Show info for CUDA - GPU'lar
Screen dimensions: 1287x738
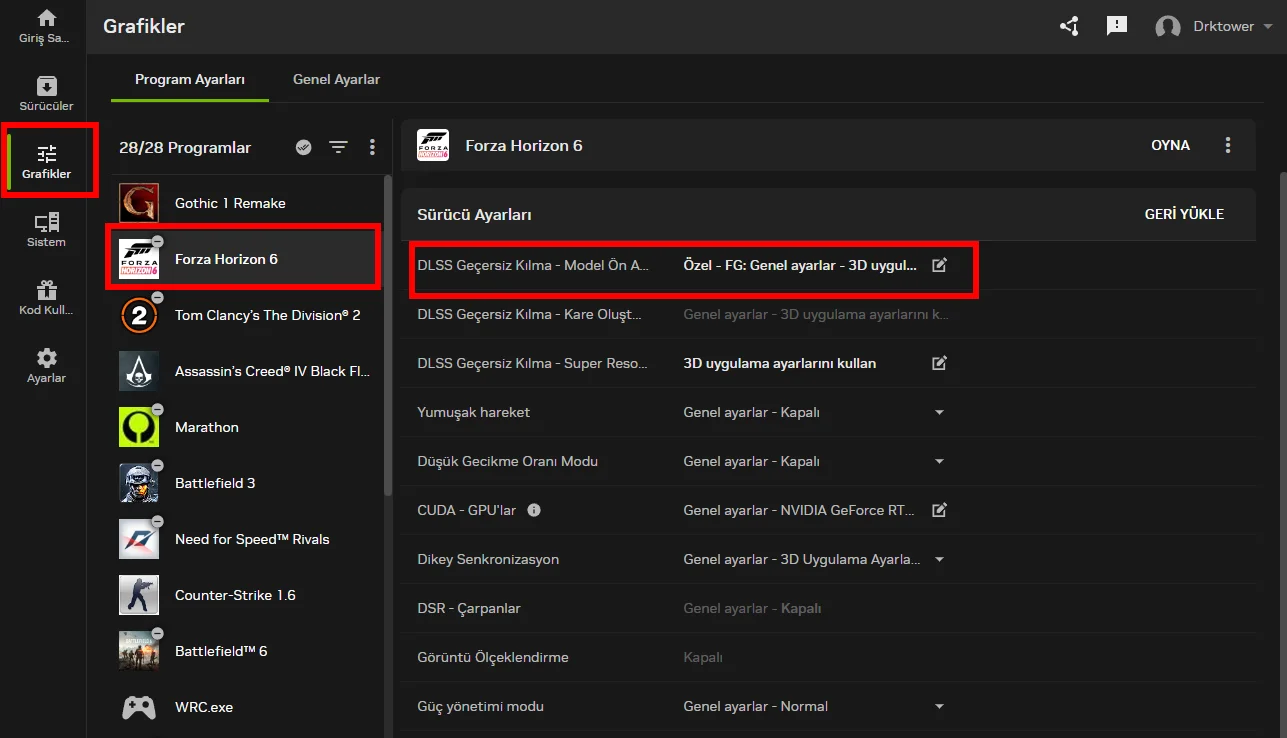point(534,510)
